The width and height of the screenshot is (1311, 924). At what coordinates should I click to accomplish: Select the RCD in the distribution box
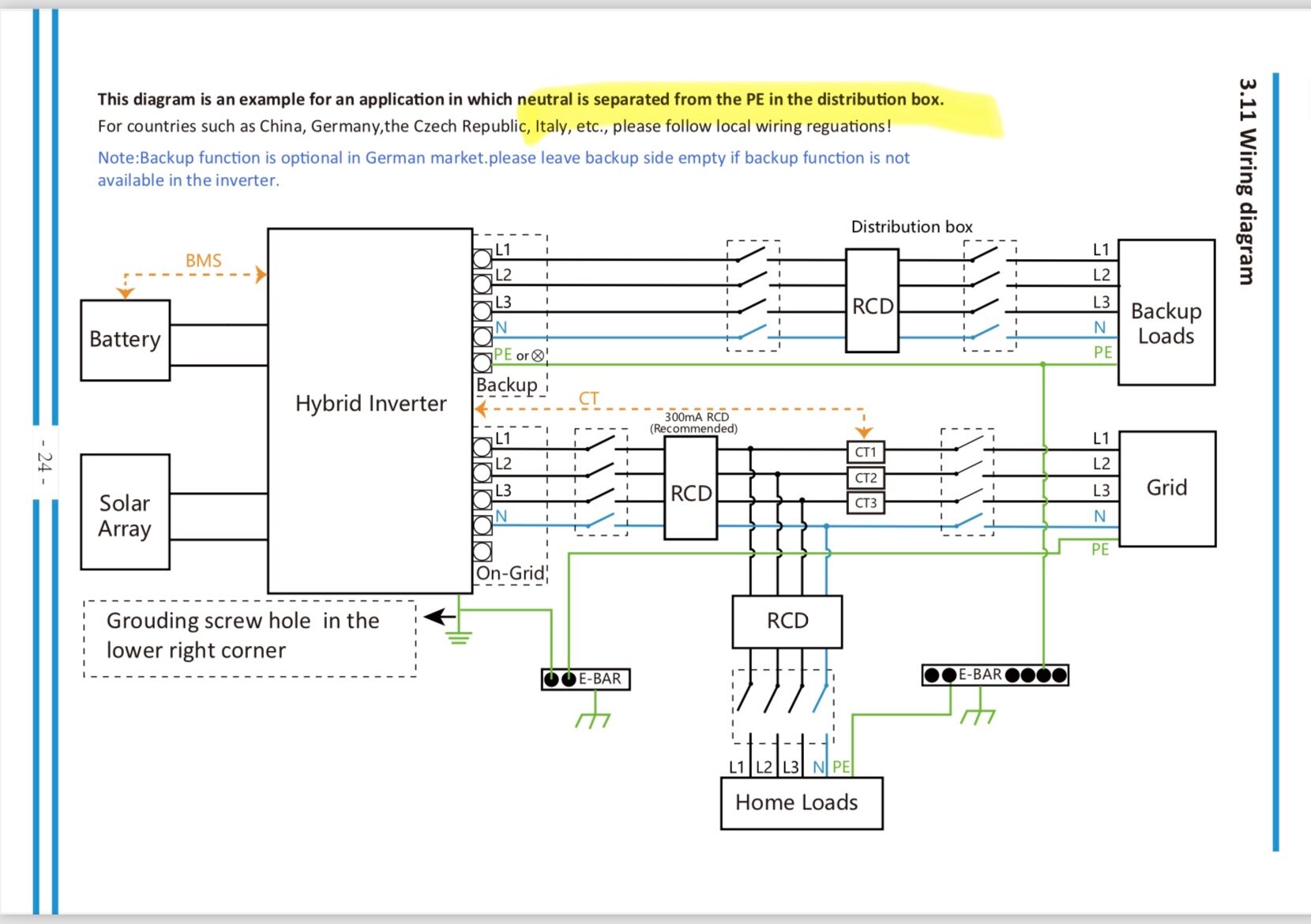(x=872, y=301)
